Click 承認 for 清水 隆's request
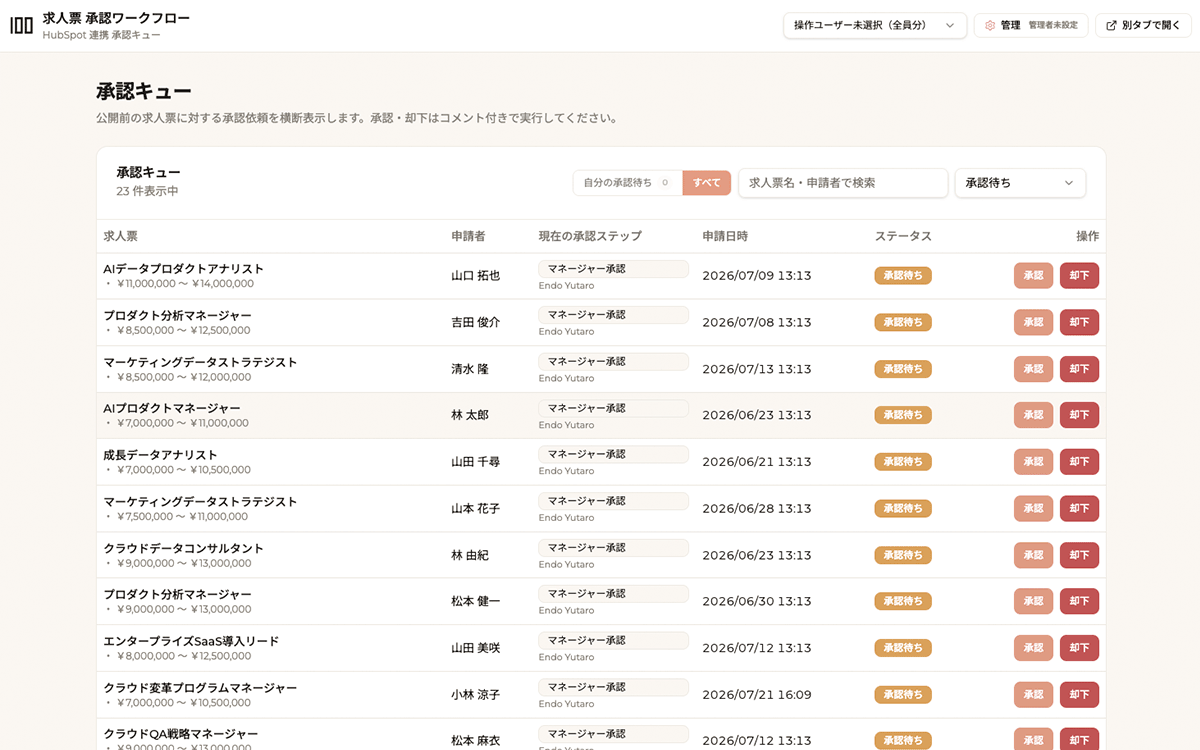This screenshot has width=1200, height=750. 1033,369
